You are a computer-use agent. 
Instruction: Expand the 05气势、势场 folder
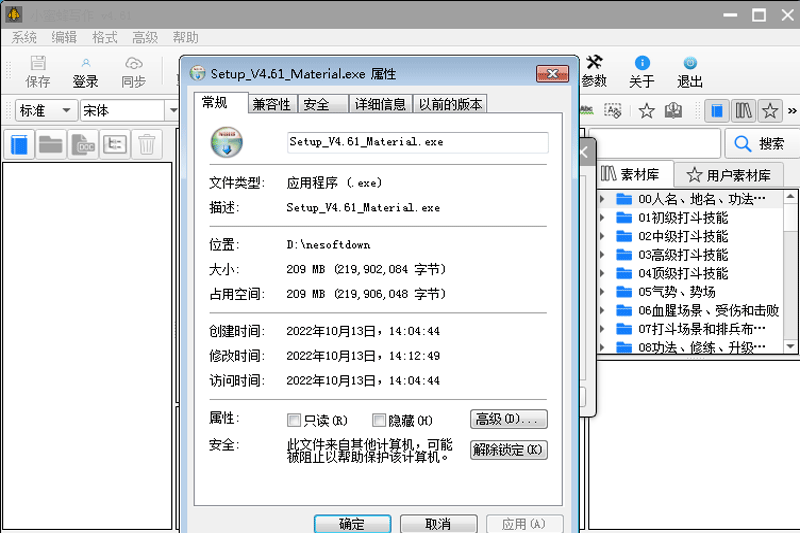point(603,292)
